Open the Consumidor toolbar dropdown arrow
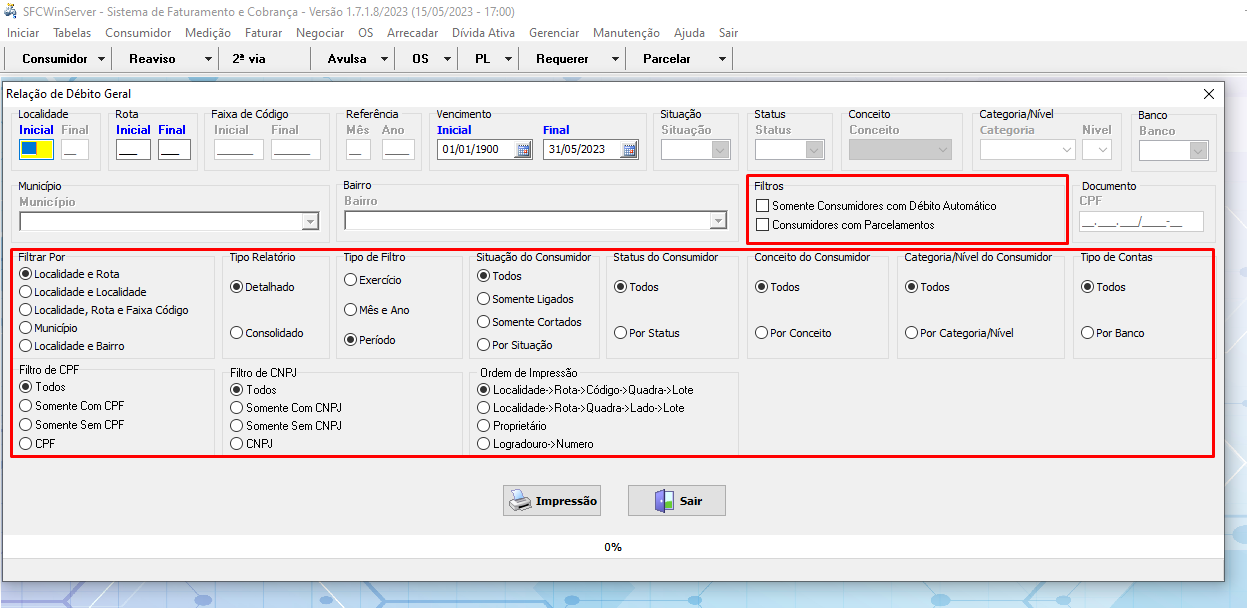Screen dimensions: 1247x608 tap(104, 59)
